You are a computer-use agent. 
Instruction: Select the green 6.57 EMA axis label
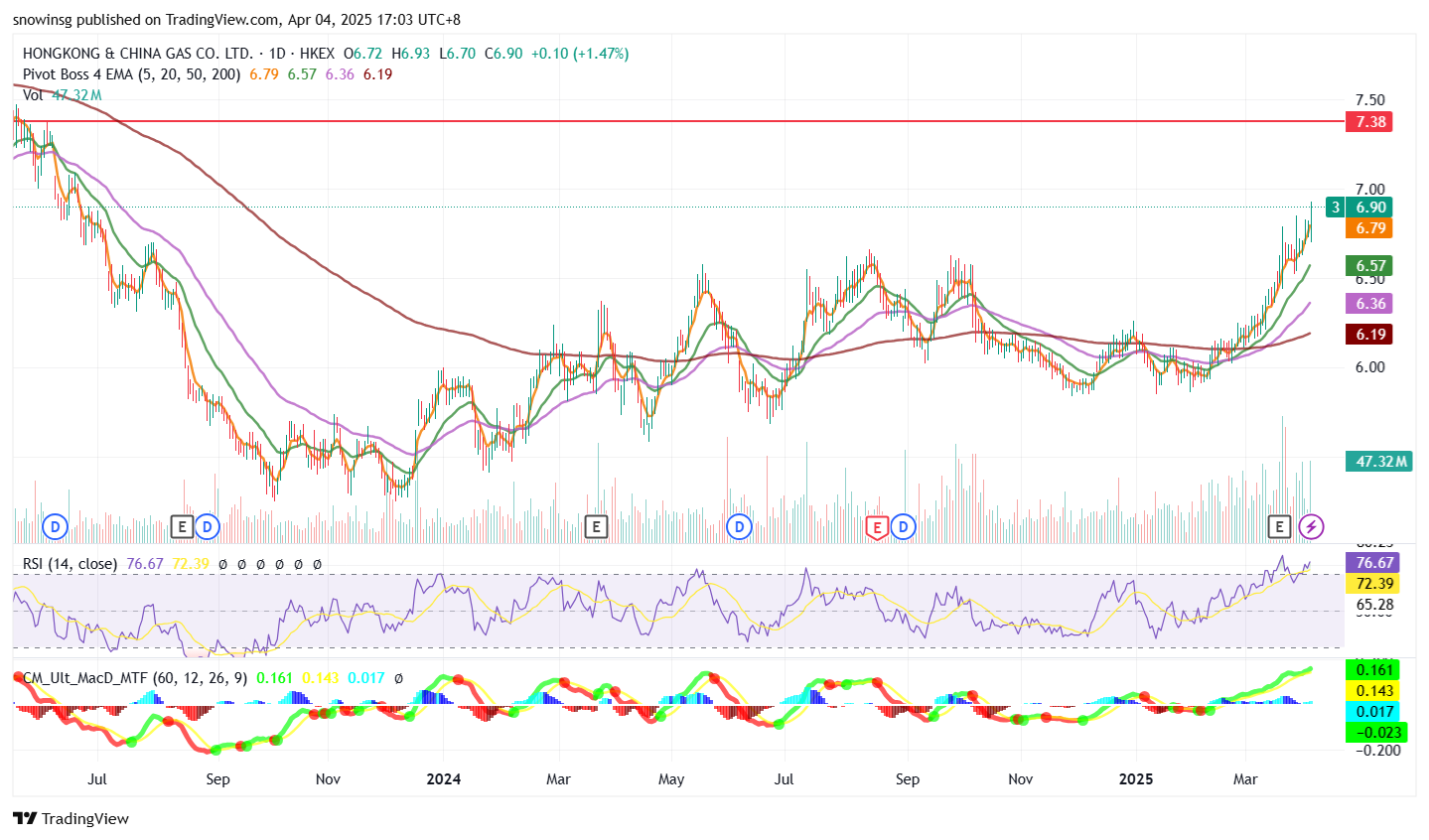click(1368, 265)
